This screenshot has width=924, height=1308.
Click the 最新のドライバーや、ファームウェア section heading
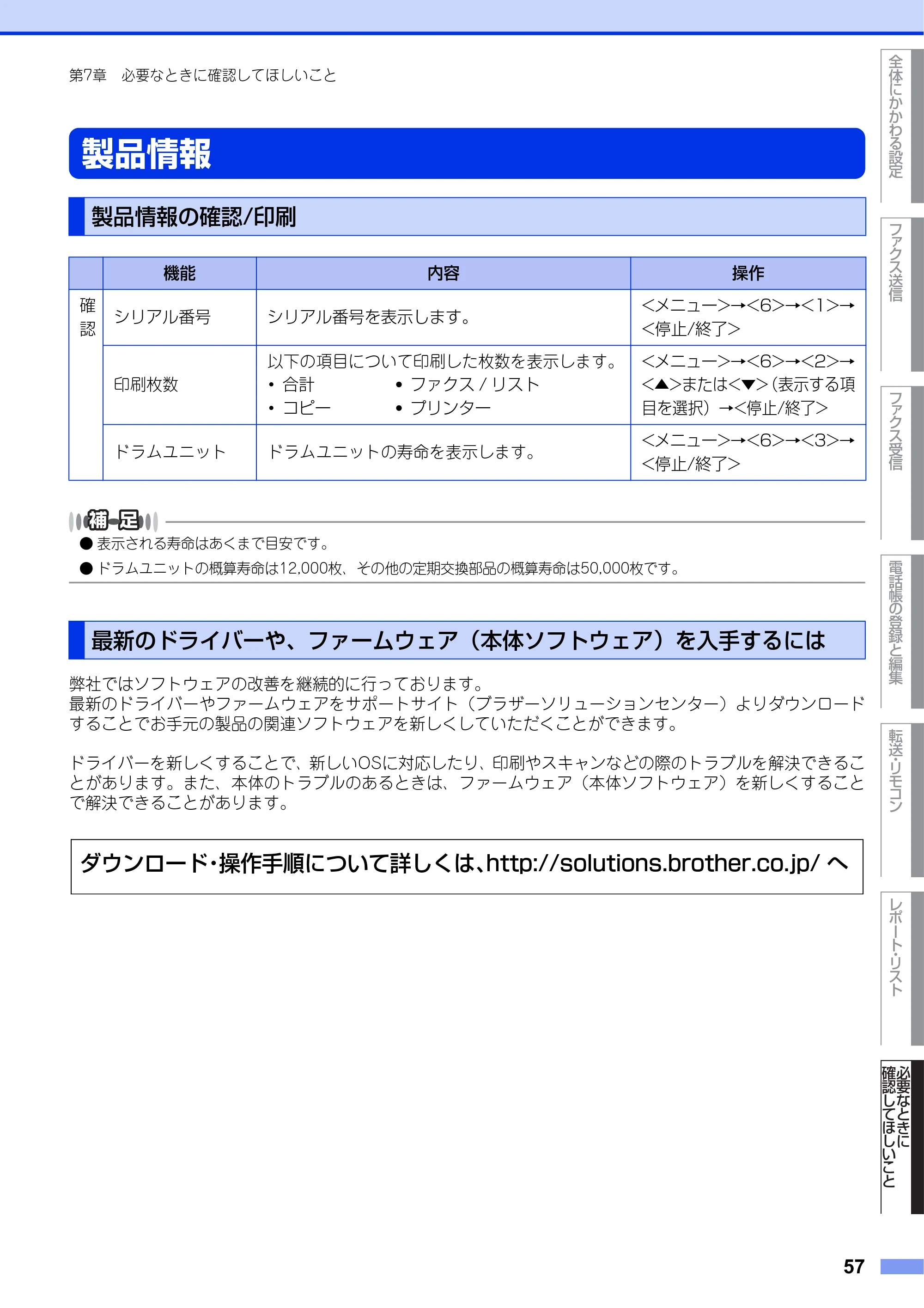[467, 640]
